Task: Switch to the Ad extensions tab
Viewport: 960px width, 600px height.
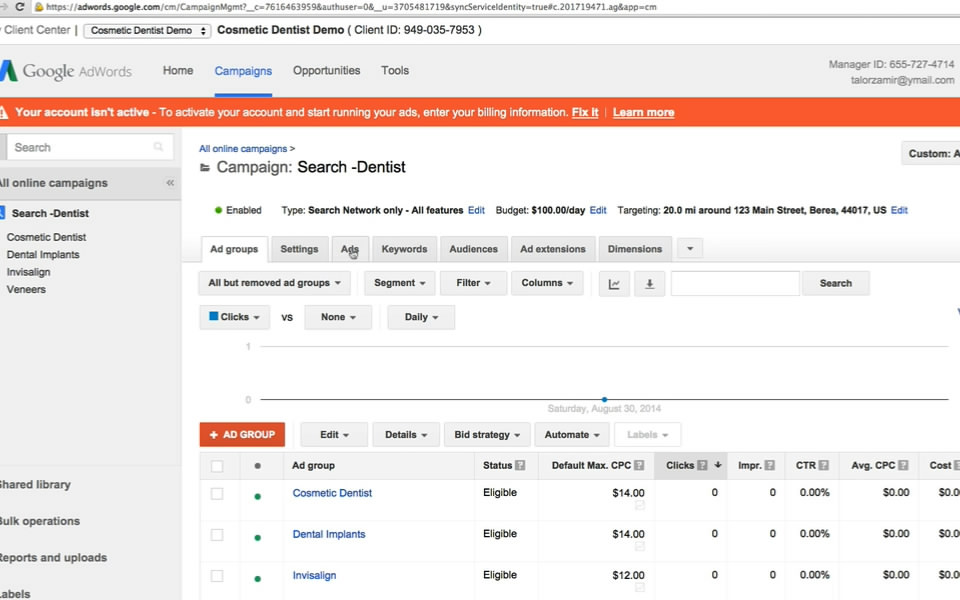Action: 553,249
